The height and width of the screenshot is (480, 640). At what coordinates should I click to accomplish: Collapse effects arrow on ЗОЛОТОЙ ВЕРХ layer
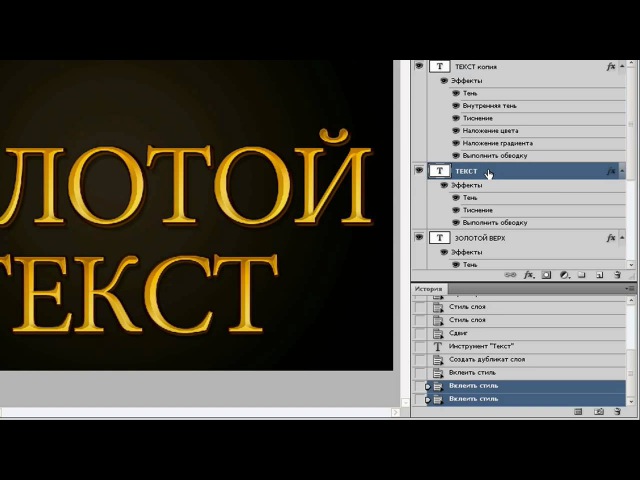(622, 237)
